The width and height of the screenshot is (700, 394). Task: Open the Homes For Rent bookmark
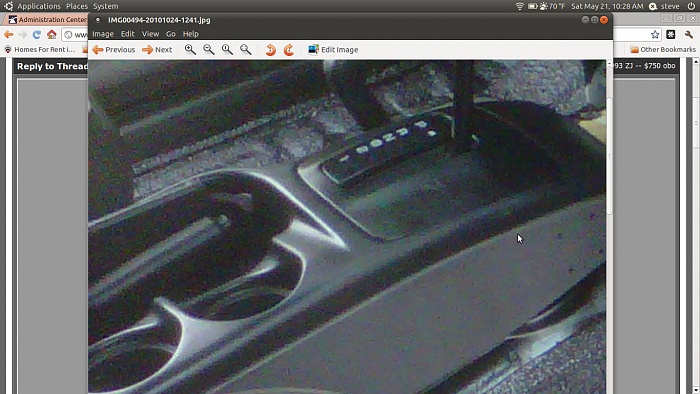[x=39, y=50]
